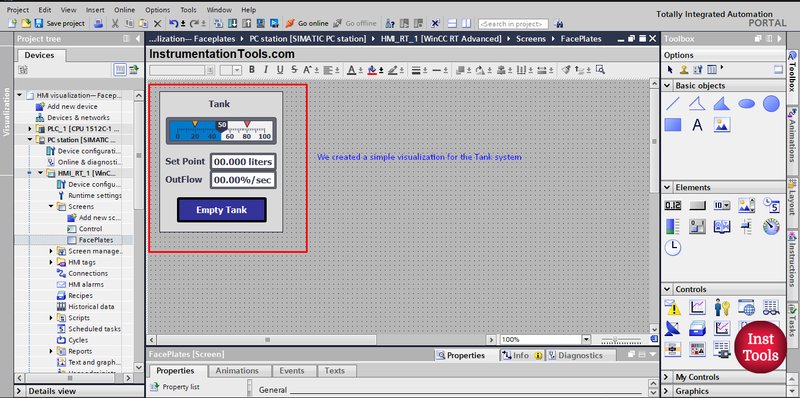The image size is (800, 398).
Task: Click the Go online button
Action: point(307,23)
